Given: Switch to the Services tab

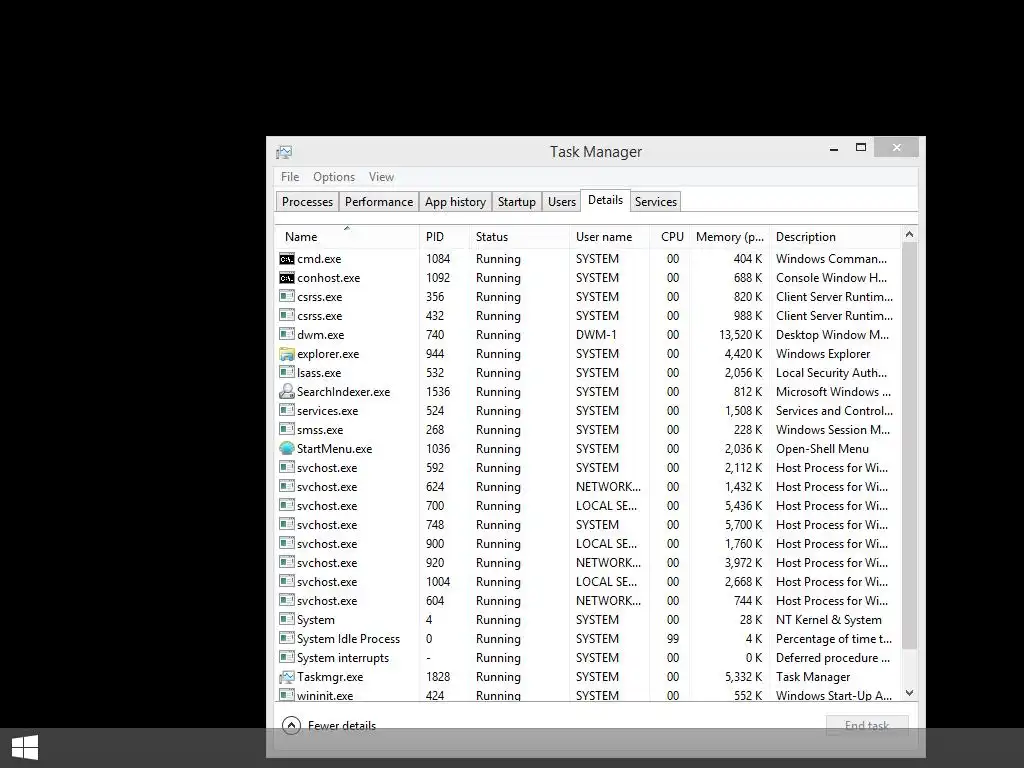Looking at the screenshot, I should (x=656, y=202).
